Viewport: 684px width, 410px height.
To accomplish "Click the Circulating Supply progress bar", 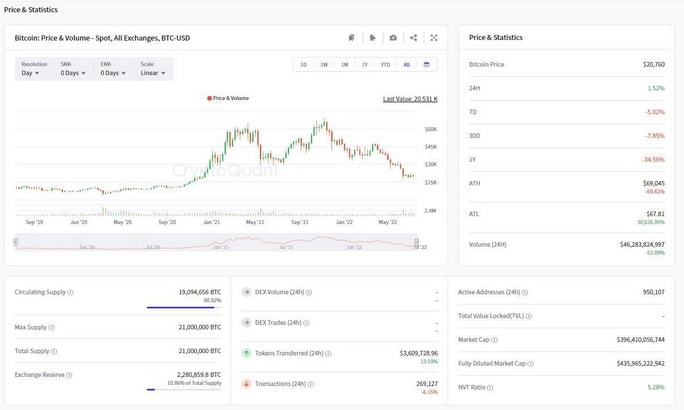I will 184,308.
